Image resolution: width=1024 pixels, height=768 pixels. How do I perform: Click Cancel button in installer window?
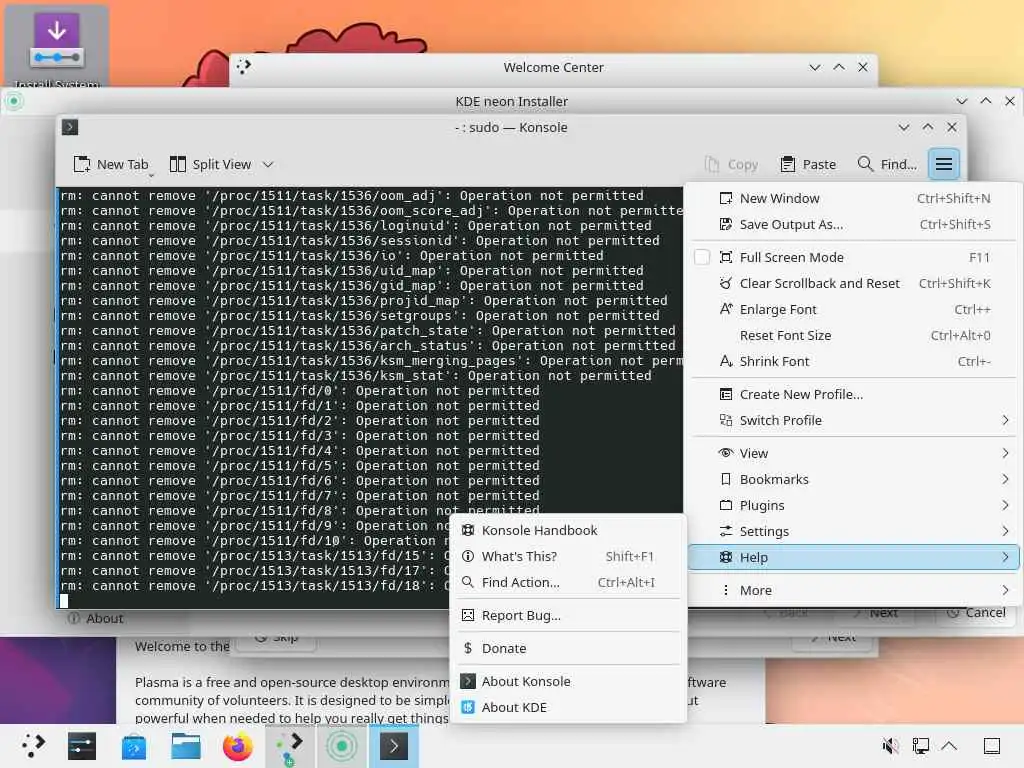pos(977,613)
